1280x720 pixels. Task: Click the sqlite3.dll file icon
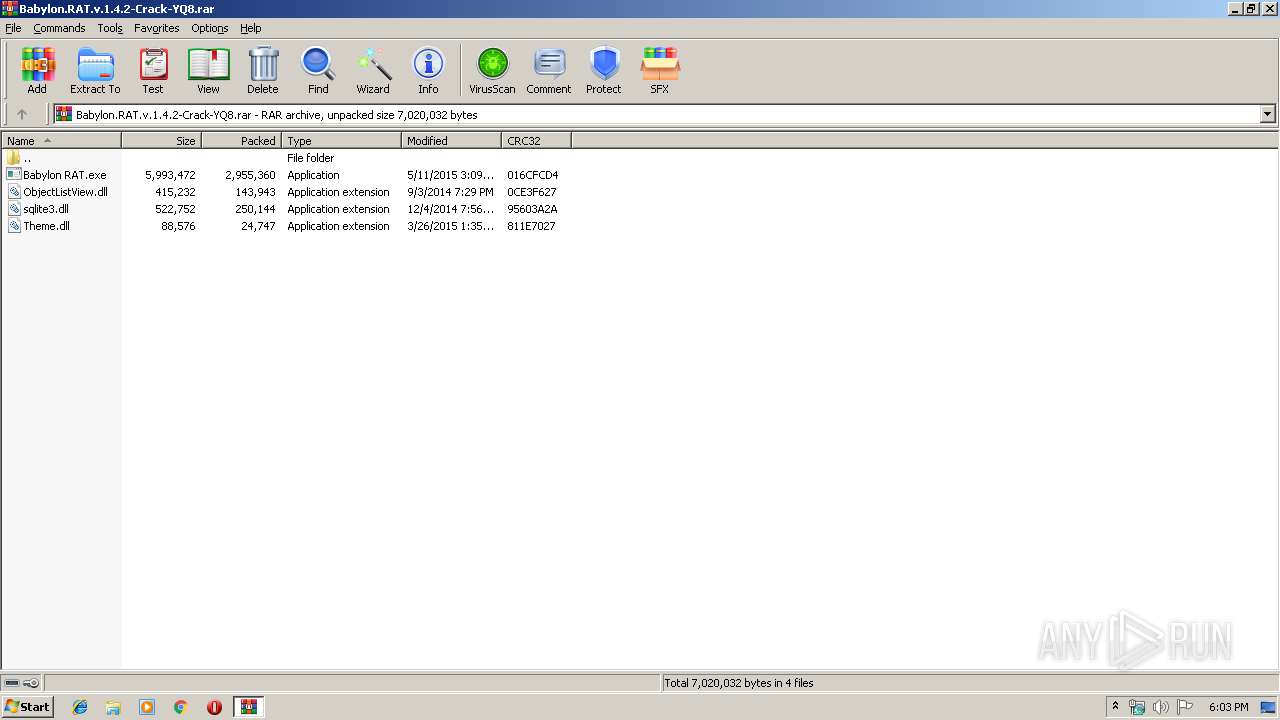pos(14,209)
